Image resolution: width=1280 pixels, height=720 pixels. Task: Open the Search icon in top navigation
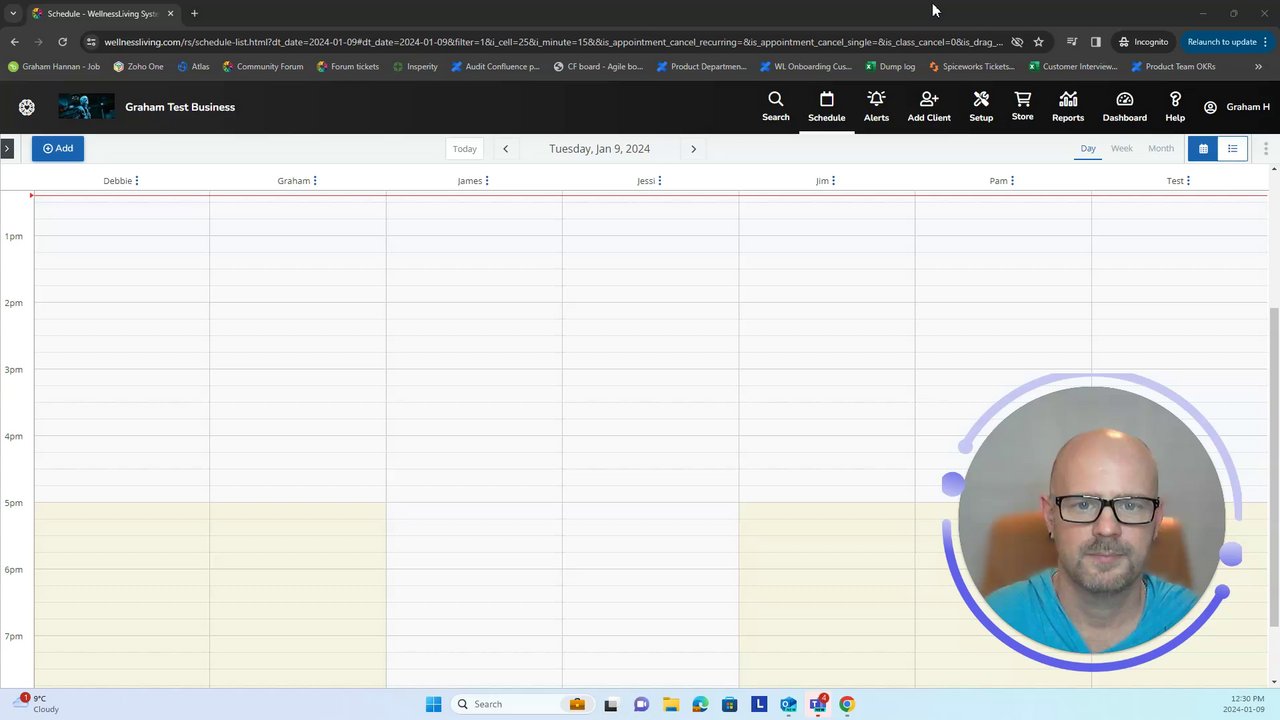(776, 106)
